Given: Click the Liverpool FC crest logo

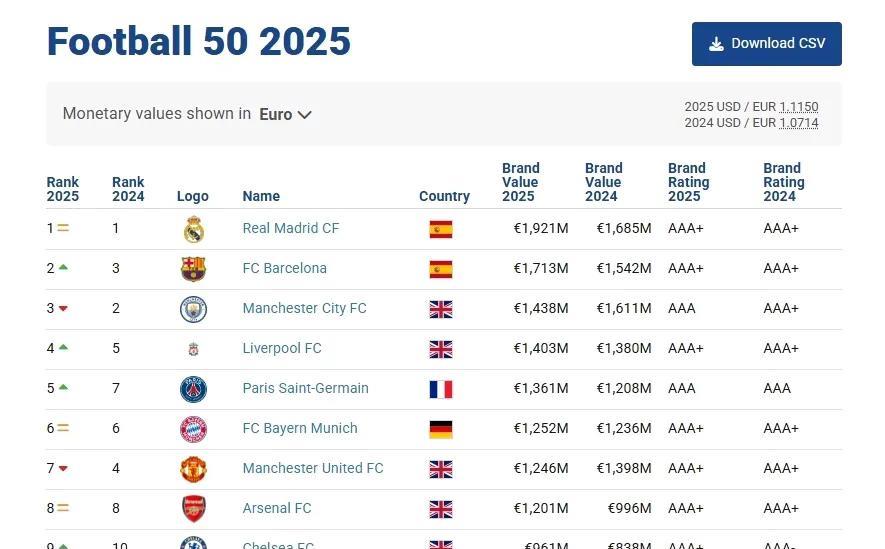Looking at the screenshot, I should click(x=193, y=349).
